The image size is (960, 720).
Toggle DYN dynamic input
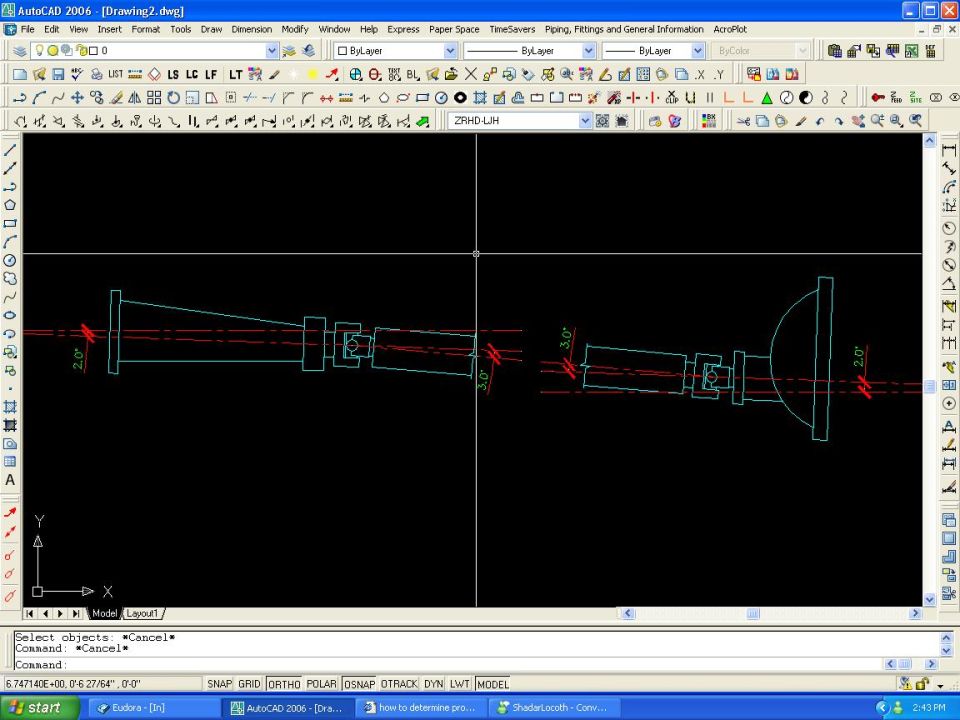(433, 684)
